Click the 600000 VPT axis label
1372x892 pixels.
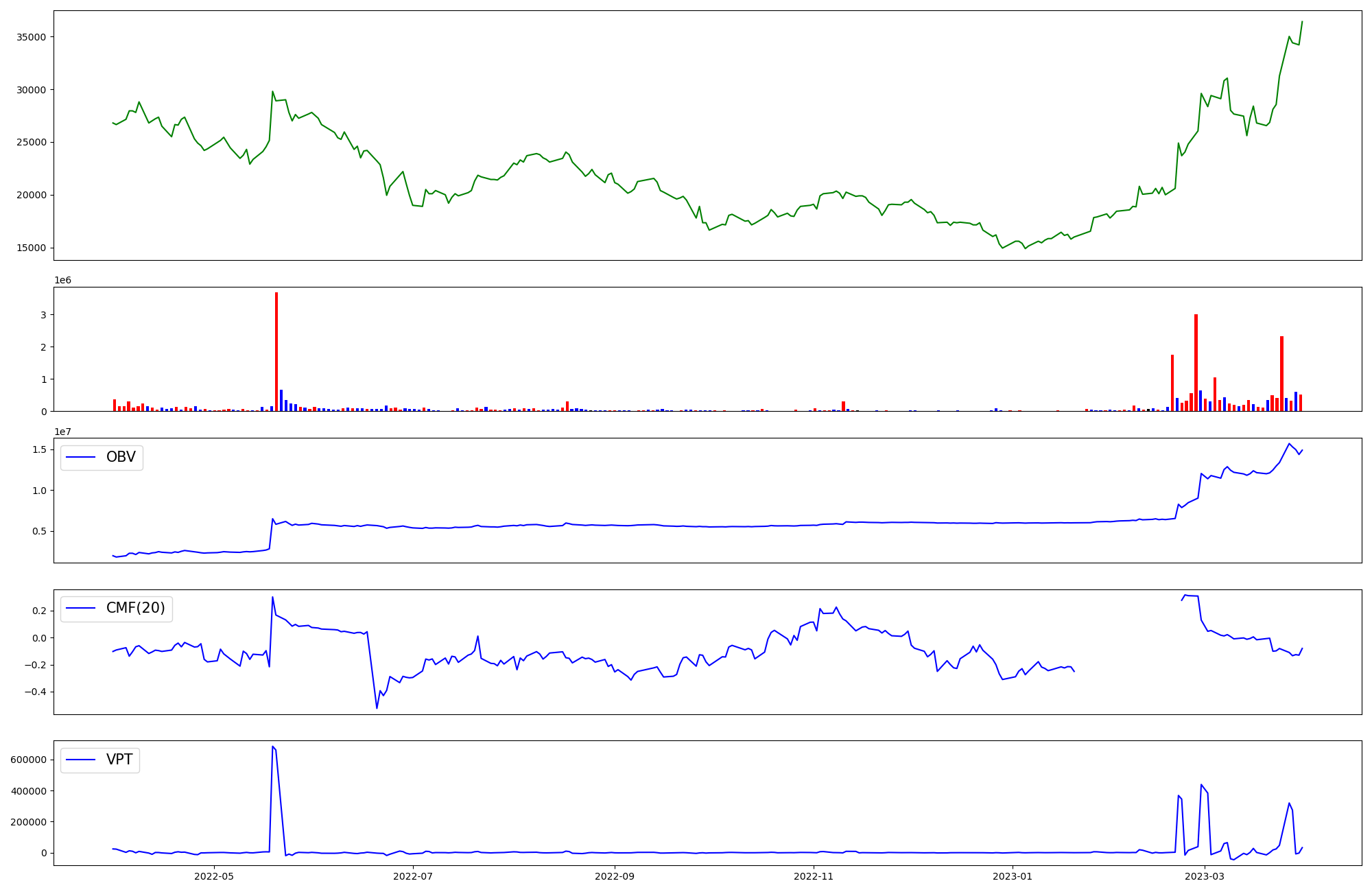click(x=28, y=760)
